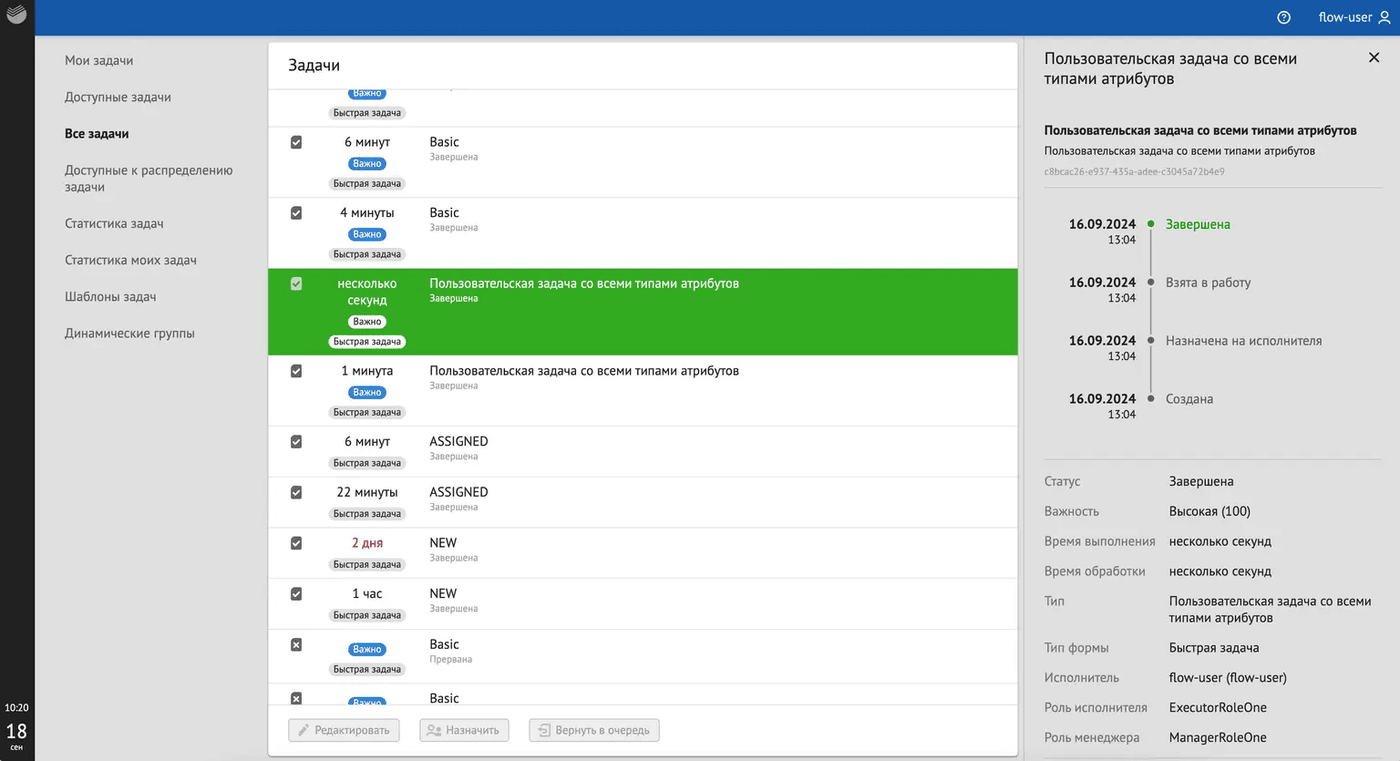Click the status icon of 22 минуты ASSIGNED task
This screenshot has width=1400, height=761.
[296, 492]
